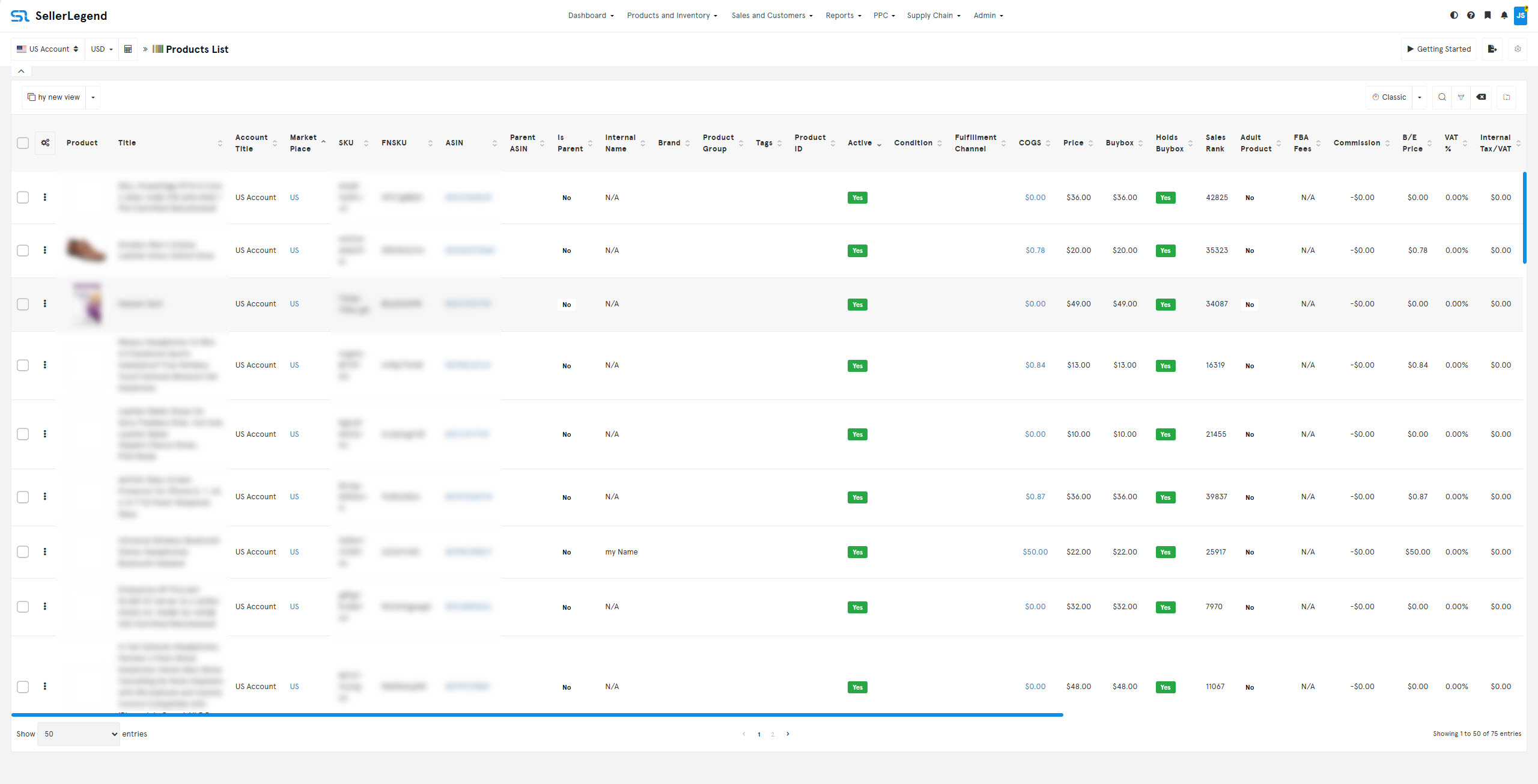Click the blue horizontal table scrollbar
The height and width of the screenshot is (784, 1538).
tap(537, 715)
